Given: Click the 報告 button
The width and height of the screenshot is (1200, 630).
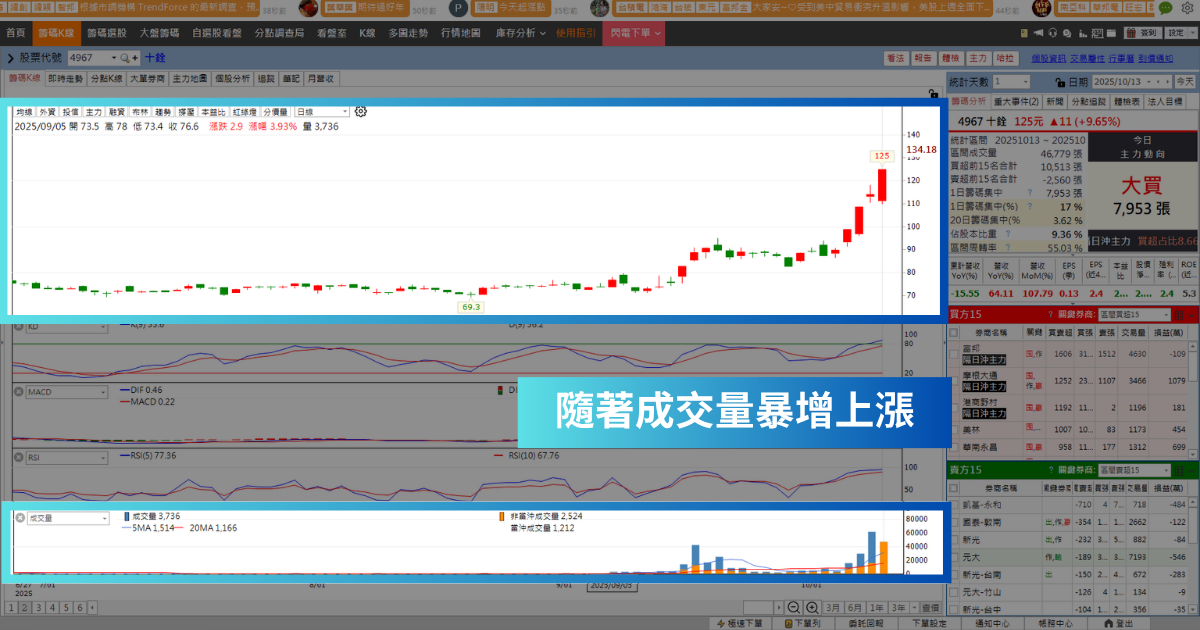Looking at the screenshot, I should 924,59.
